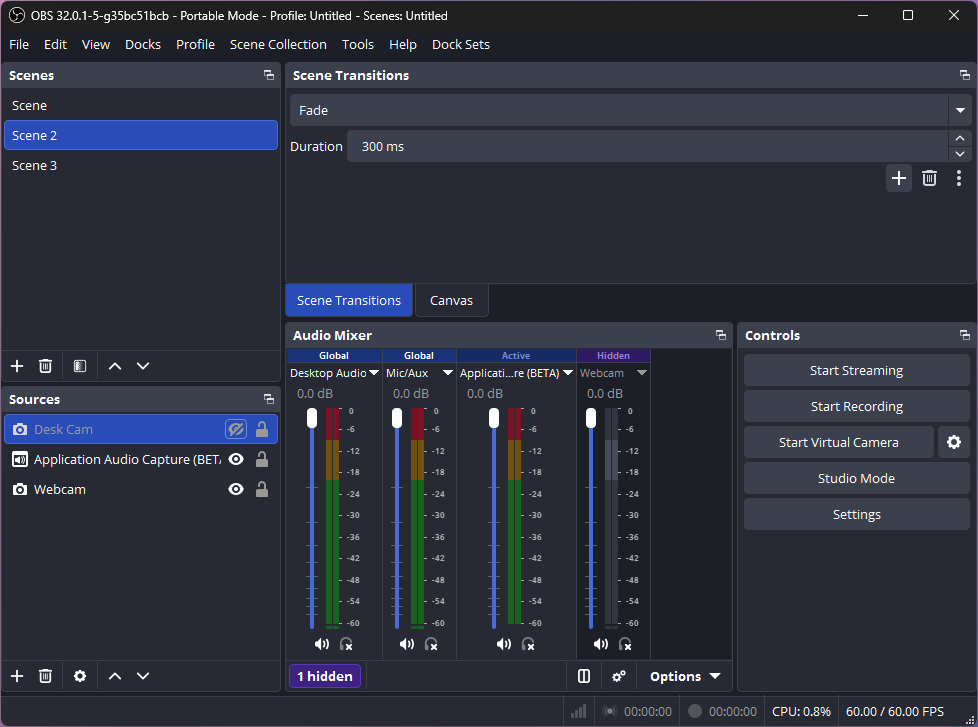The image size is (978, 727).
Task: Click Webcam channel volume fader handle
Action: click(x=591, y=418)
